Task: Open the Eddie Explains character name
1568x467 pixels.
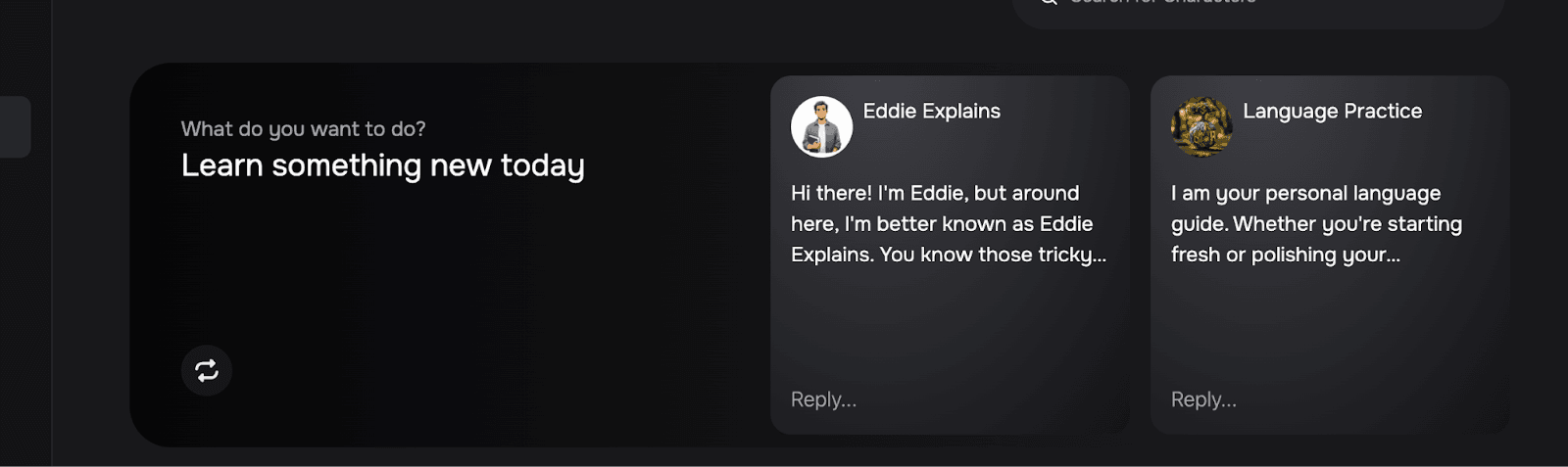Action: point(931,112)
